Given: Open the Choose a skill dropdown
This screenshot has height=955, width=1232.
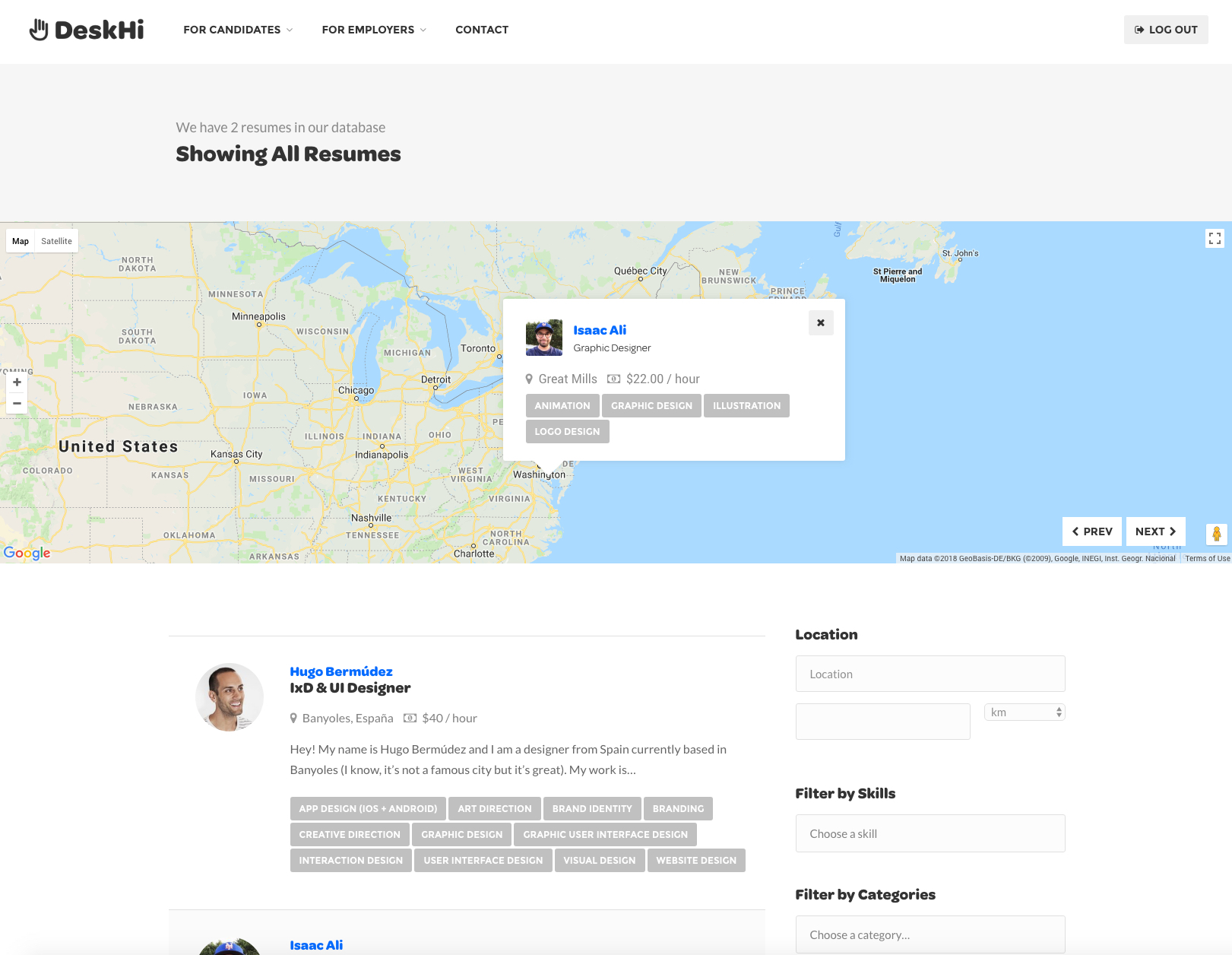Looking at the screenshot, I should 930,834.
